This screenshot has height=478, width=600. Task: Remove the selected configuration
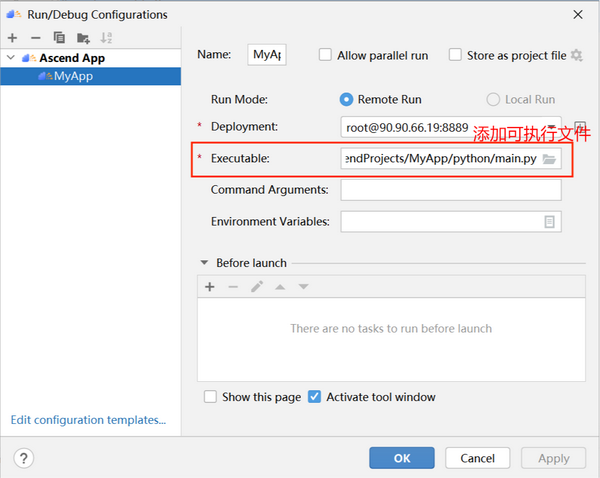[x=35, y=38]
